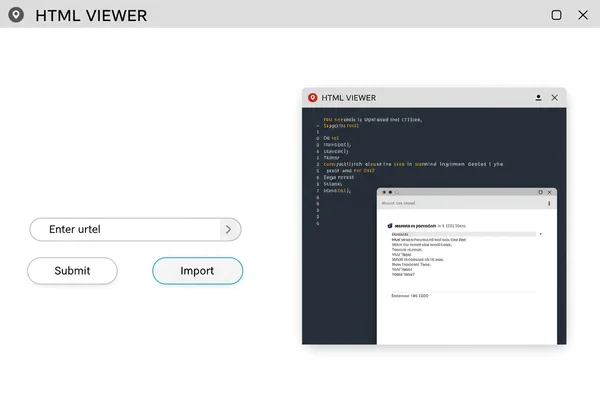
Task: Click the three-dot menu in nested browser window
Action: click(x=549, y=203)
